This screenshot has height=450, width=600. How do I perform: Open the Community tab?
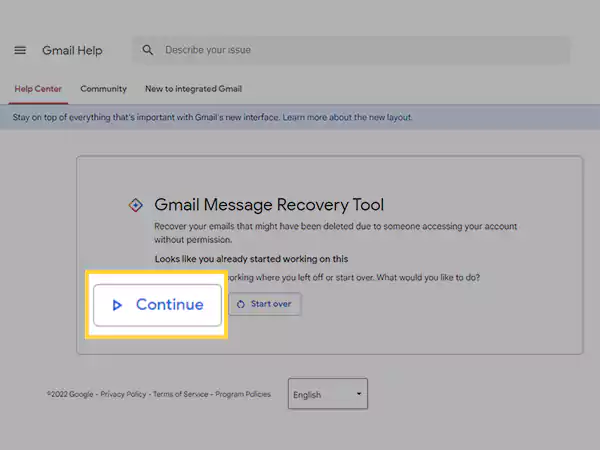coord(103,89)
